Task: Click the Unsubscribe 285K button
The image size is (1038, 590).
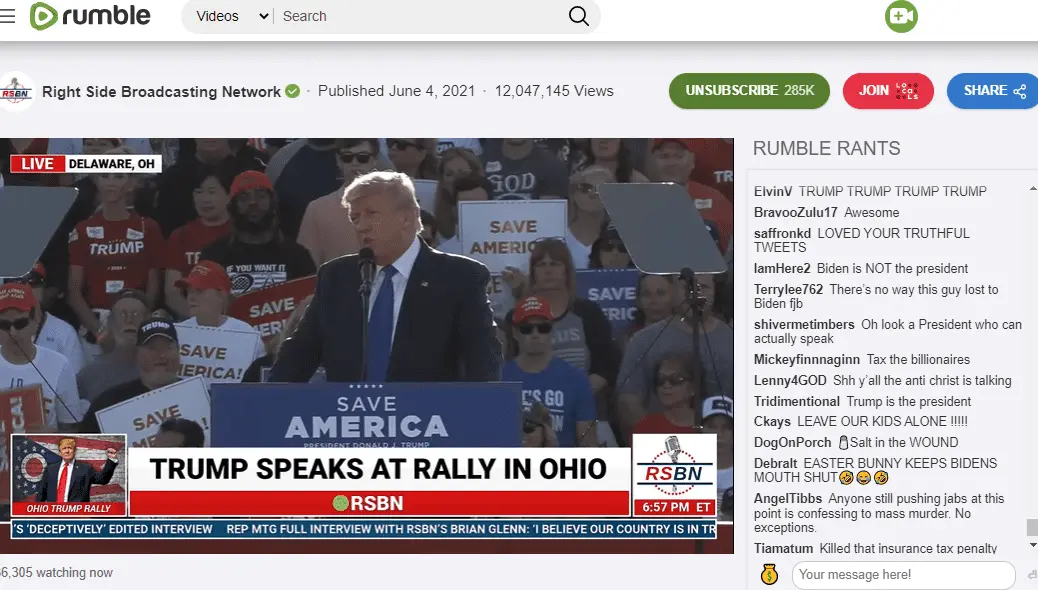Action: 749,91
